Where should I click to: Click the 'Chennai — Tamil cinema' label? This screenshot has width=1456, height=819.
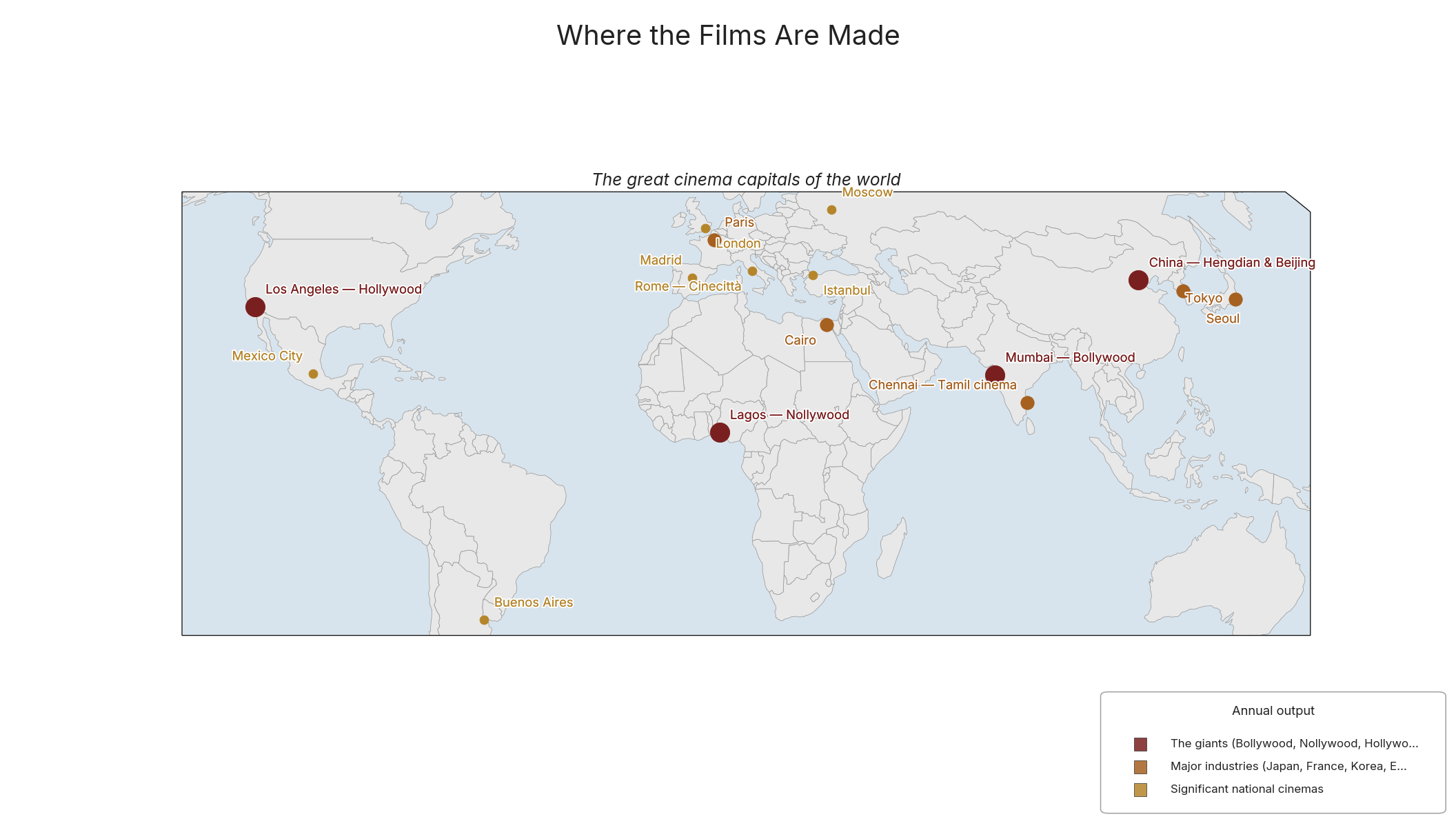[942, 385]
